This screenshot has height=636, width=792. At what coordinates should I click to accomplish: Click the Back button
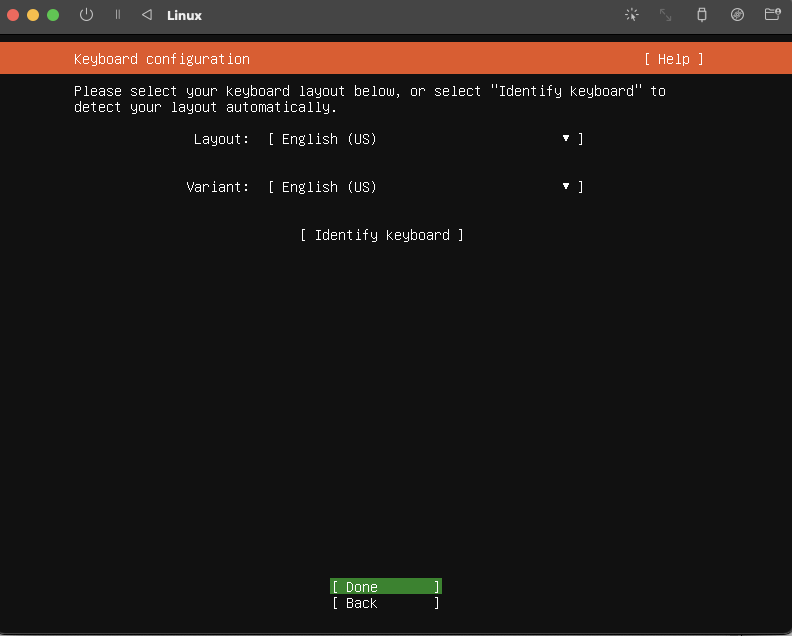[386, 603]
